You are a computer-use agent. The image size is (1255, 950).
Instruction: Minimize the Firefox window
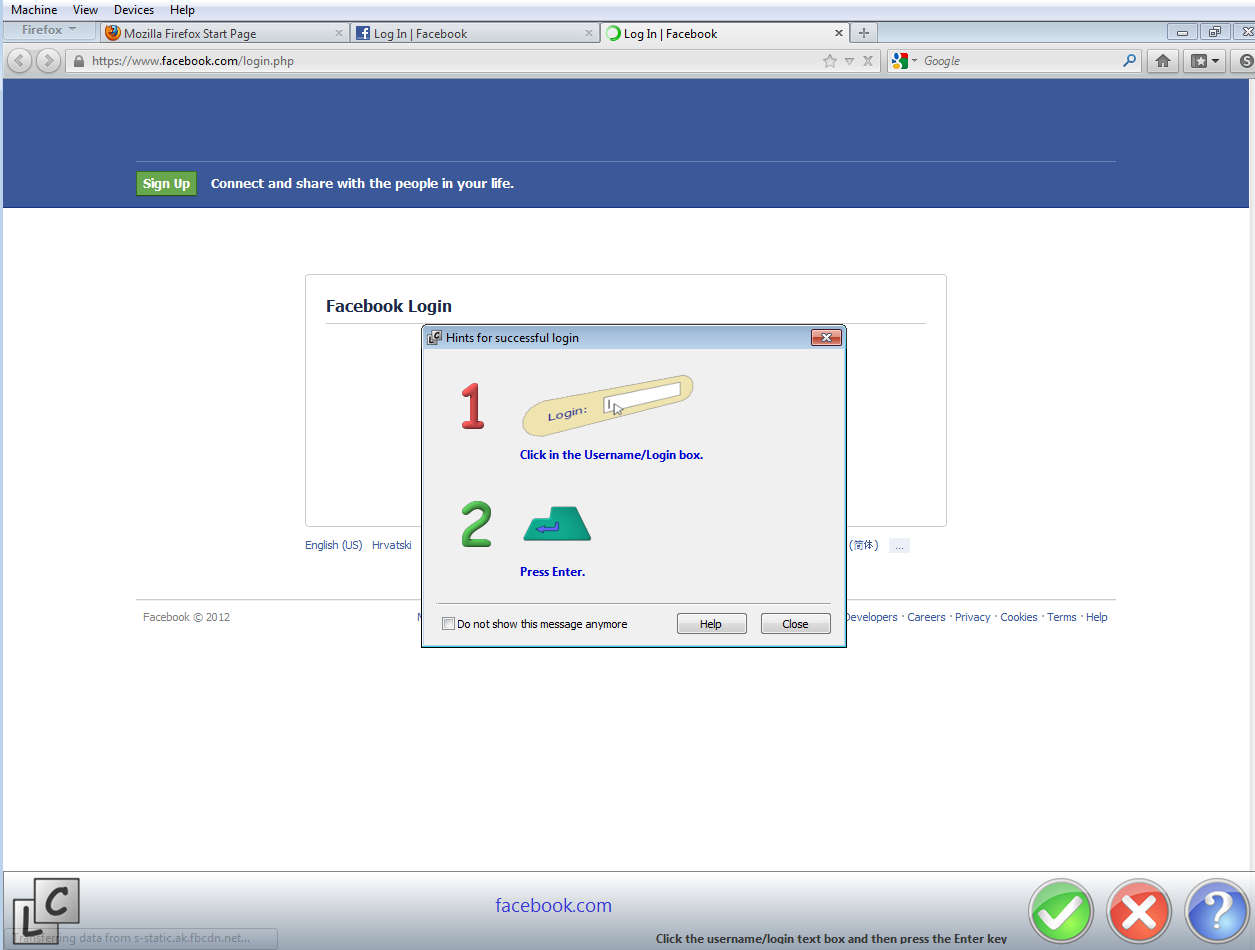pos(1182,32)
